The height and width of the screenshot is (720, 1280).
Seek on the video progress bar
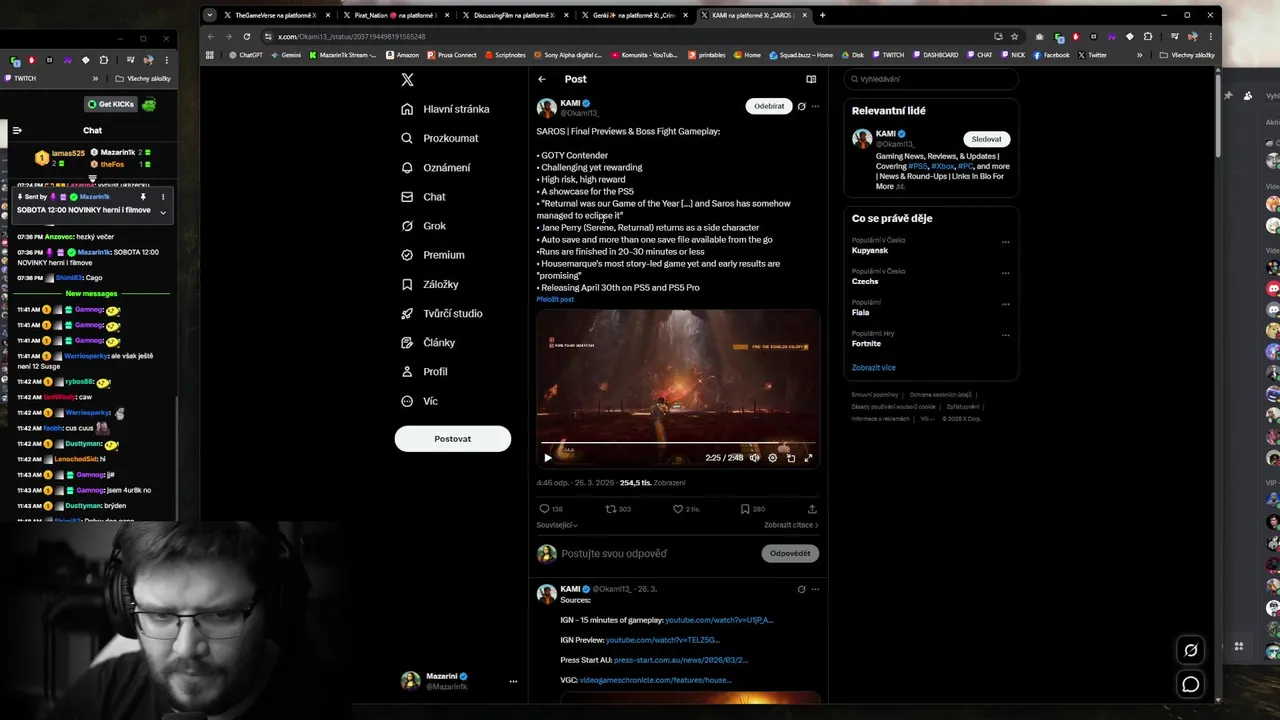pos(678,443)
